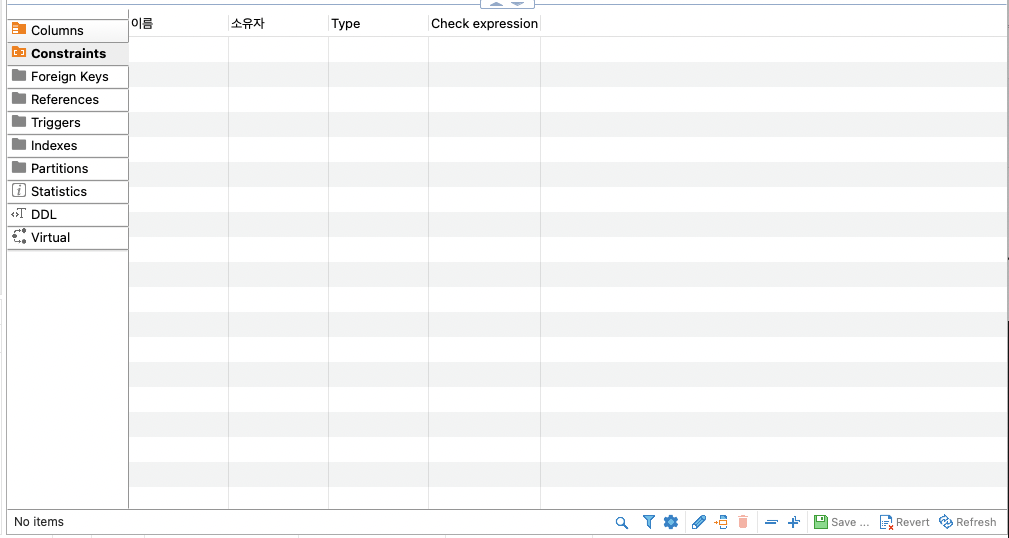Sort by the 이름 column header
The height and width of the screenshot is (538, 1009).
click(178, 24)
